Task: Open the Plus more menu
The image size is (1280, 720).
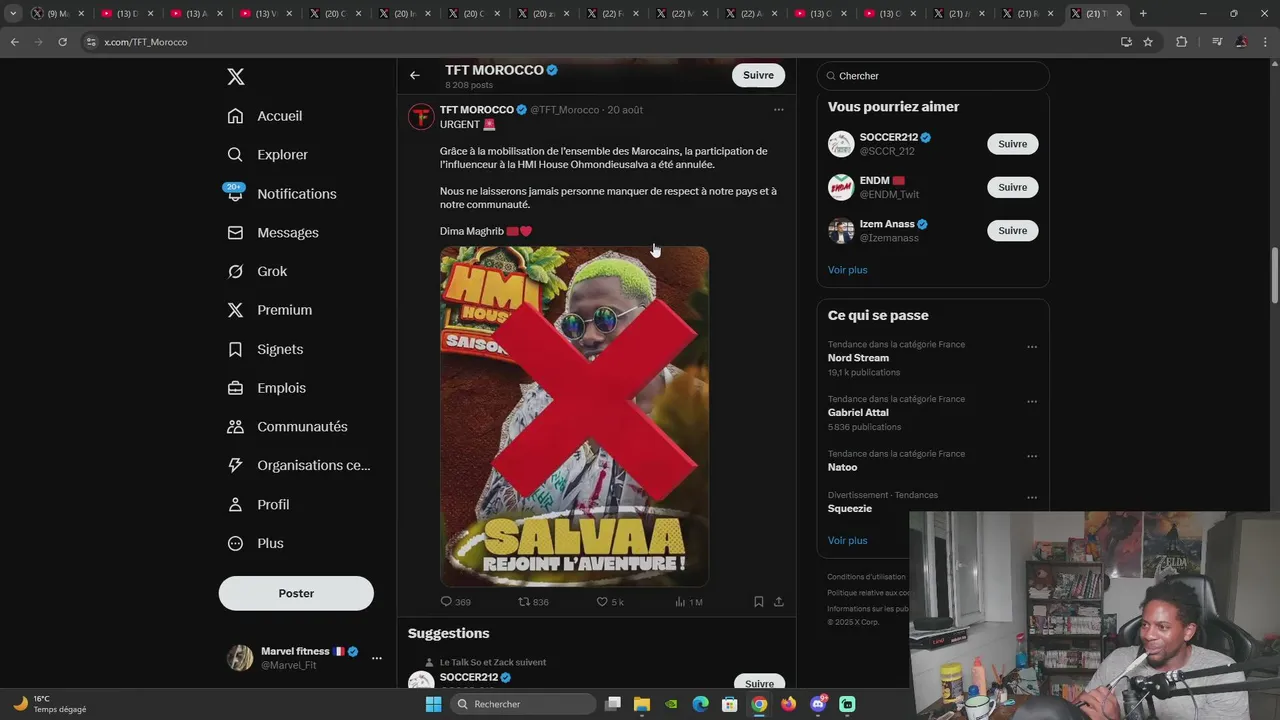Action: coord(256,543)
